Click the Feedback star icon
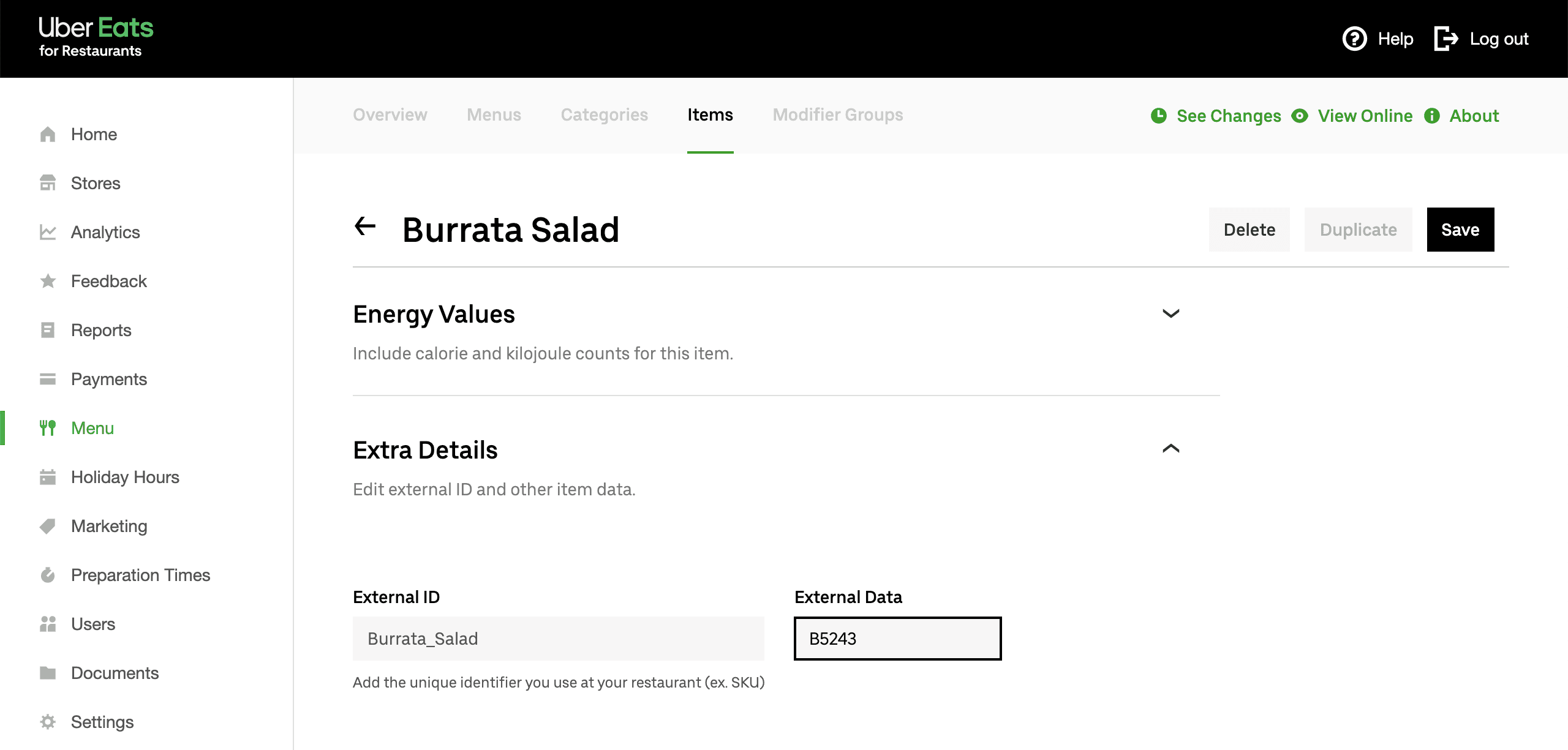This screenshot has width=1568, height=750. (x=48, y=281)
